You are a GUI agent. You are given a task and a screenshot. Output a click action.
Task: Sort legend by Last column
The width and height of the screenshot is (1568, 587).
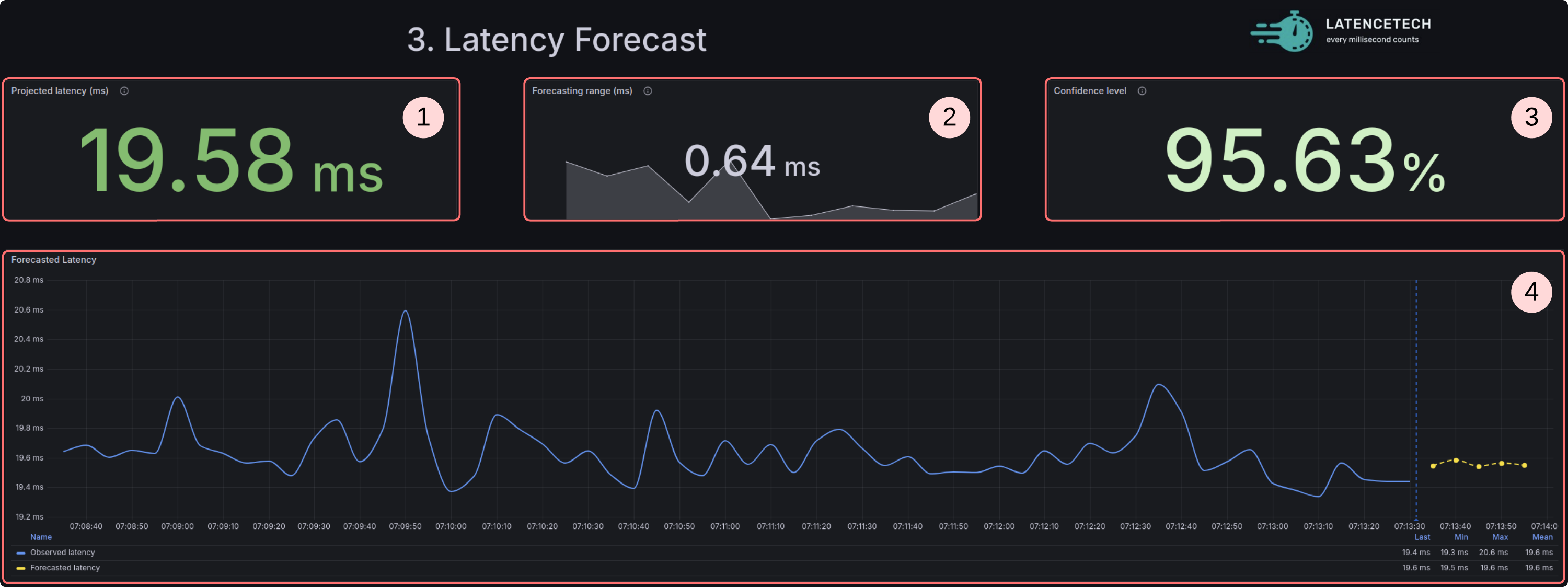pyautogui.click(x=1422, y=537)
